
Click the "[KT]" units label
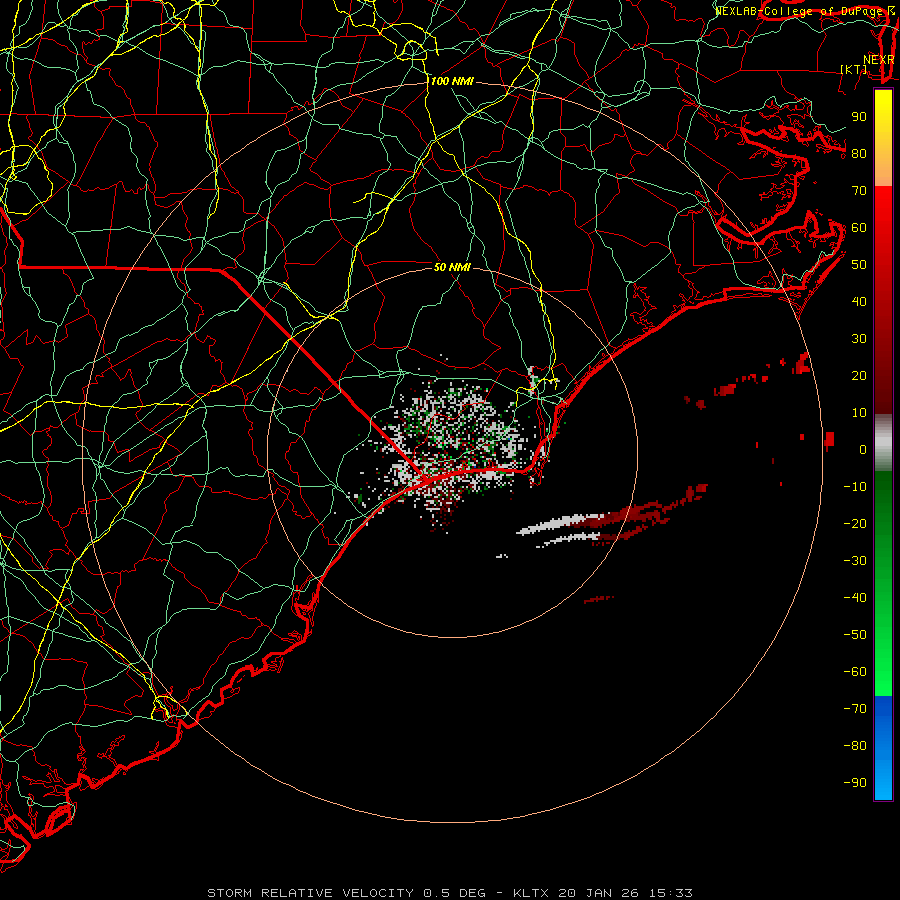click(x=854, y=69)
